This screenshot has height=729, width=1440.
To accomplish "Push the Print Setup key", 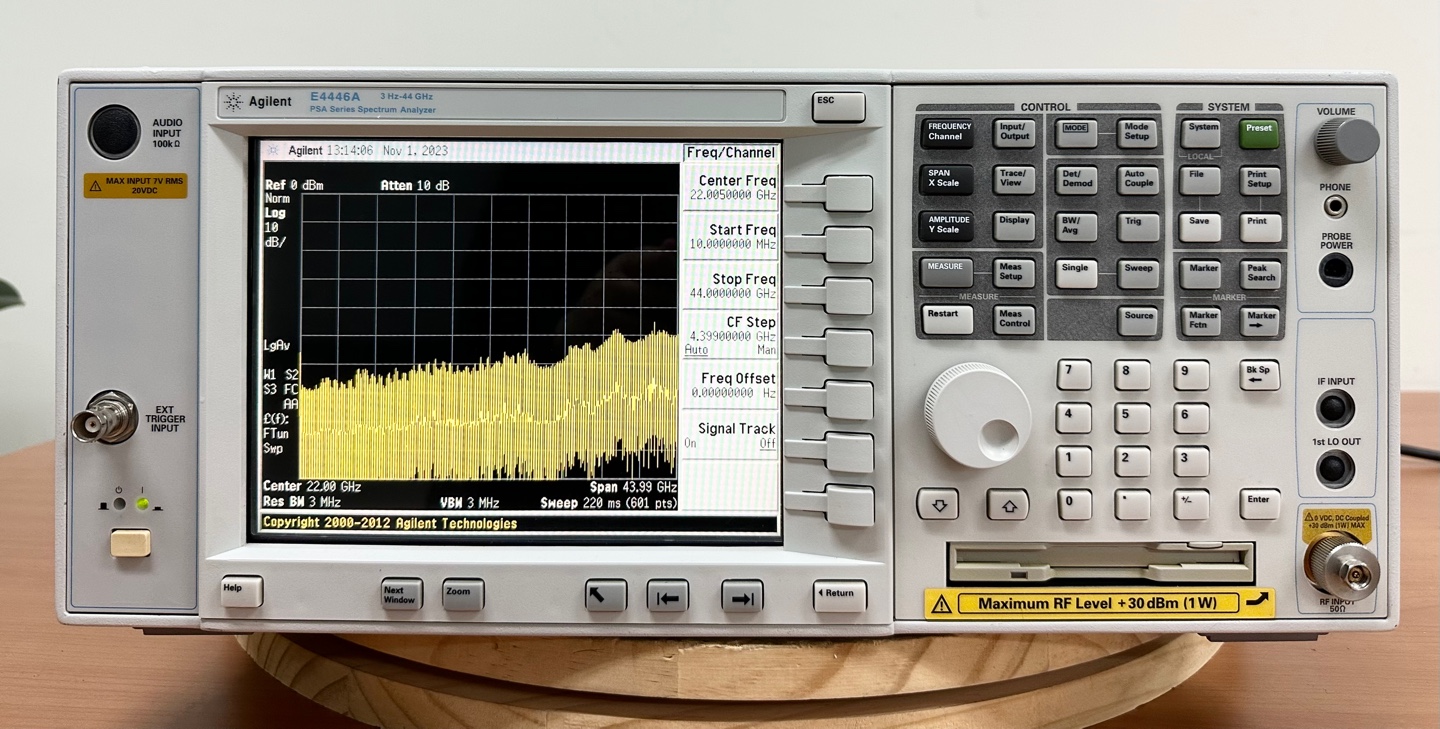I will (1261, 180).
